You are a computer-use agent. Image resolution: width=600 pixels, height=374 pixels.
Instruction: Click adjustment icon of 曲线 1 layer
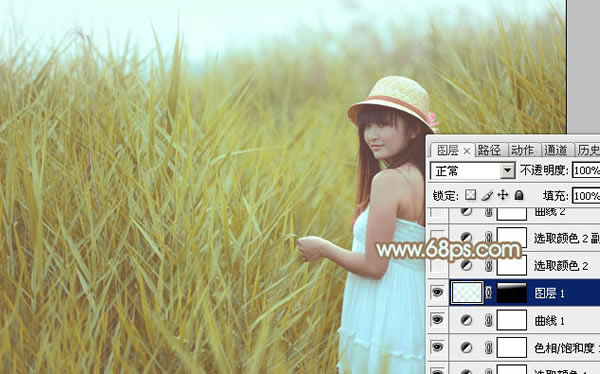(466, 320)
